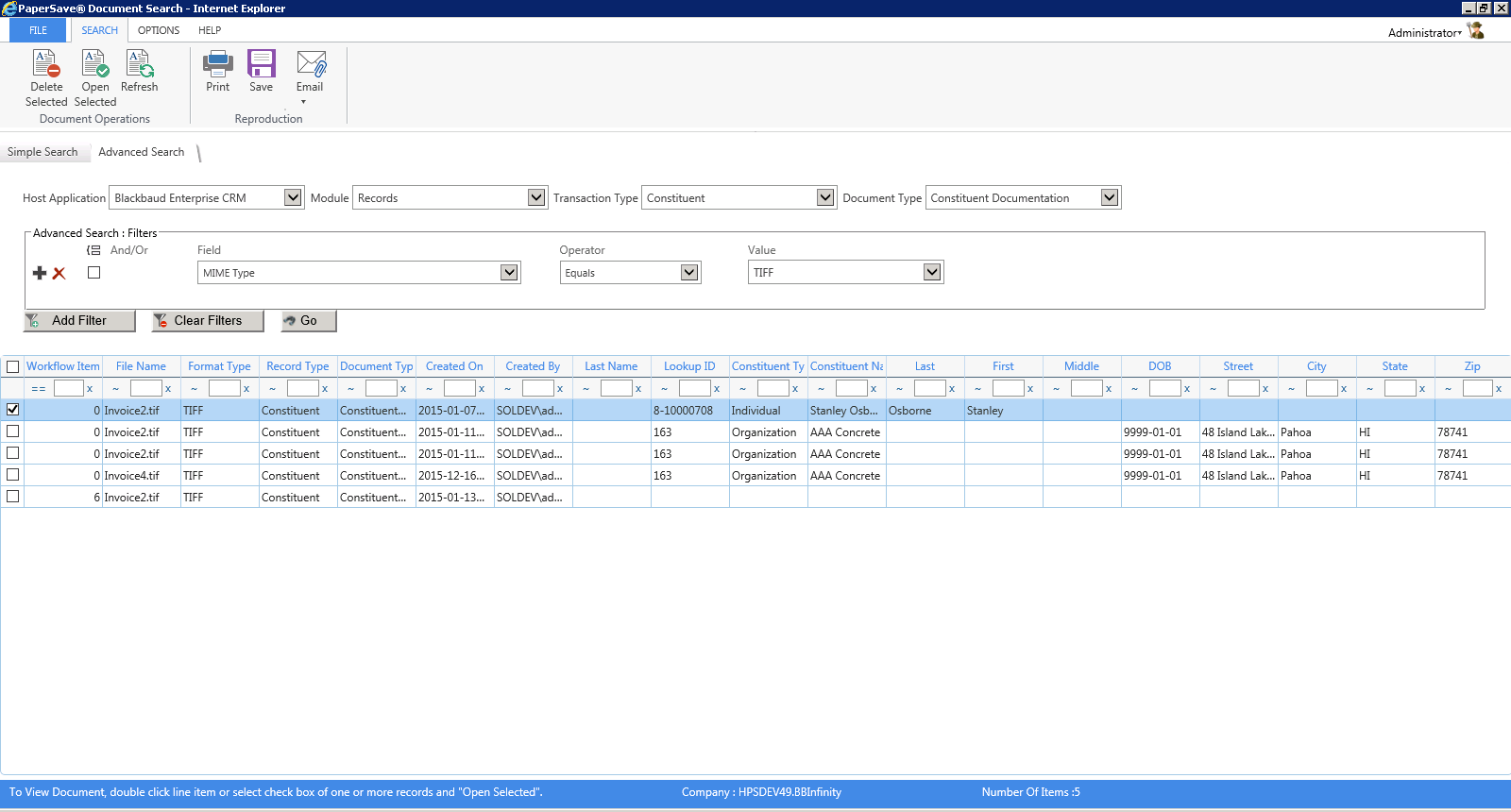Click the Add Filter button
The image size is (1511, 812).
pos(79,321)
